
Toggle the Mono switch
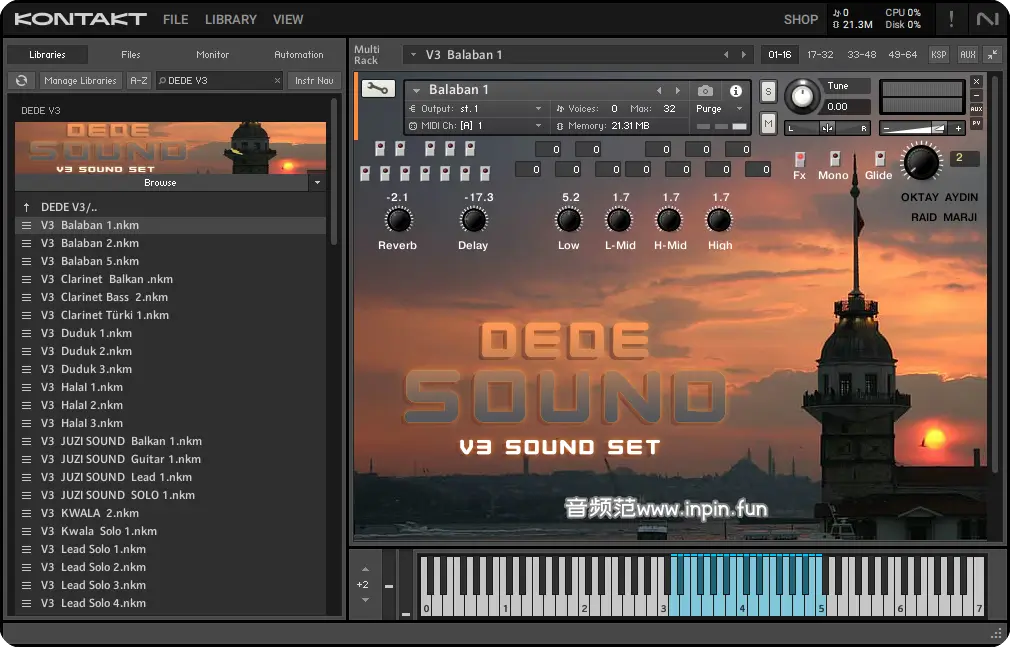pos(834,159)
